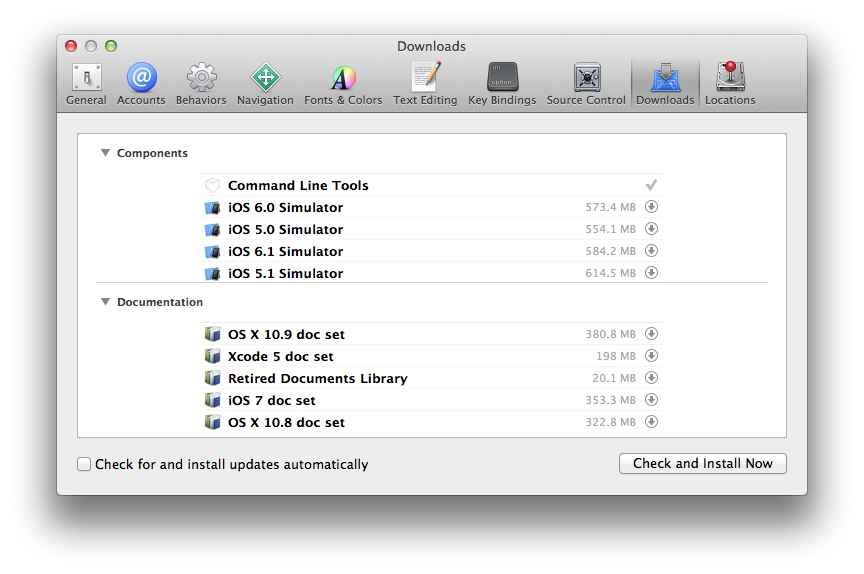Click the Documentation section heading
The width and height of the screenshot is (864, 574).
160,302
